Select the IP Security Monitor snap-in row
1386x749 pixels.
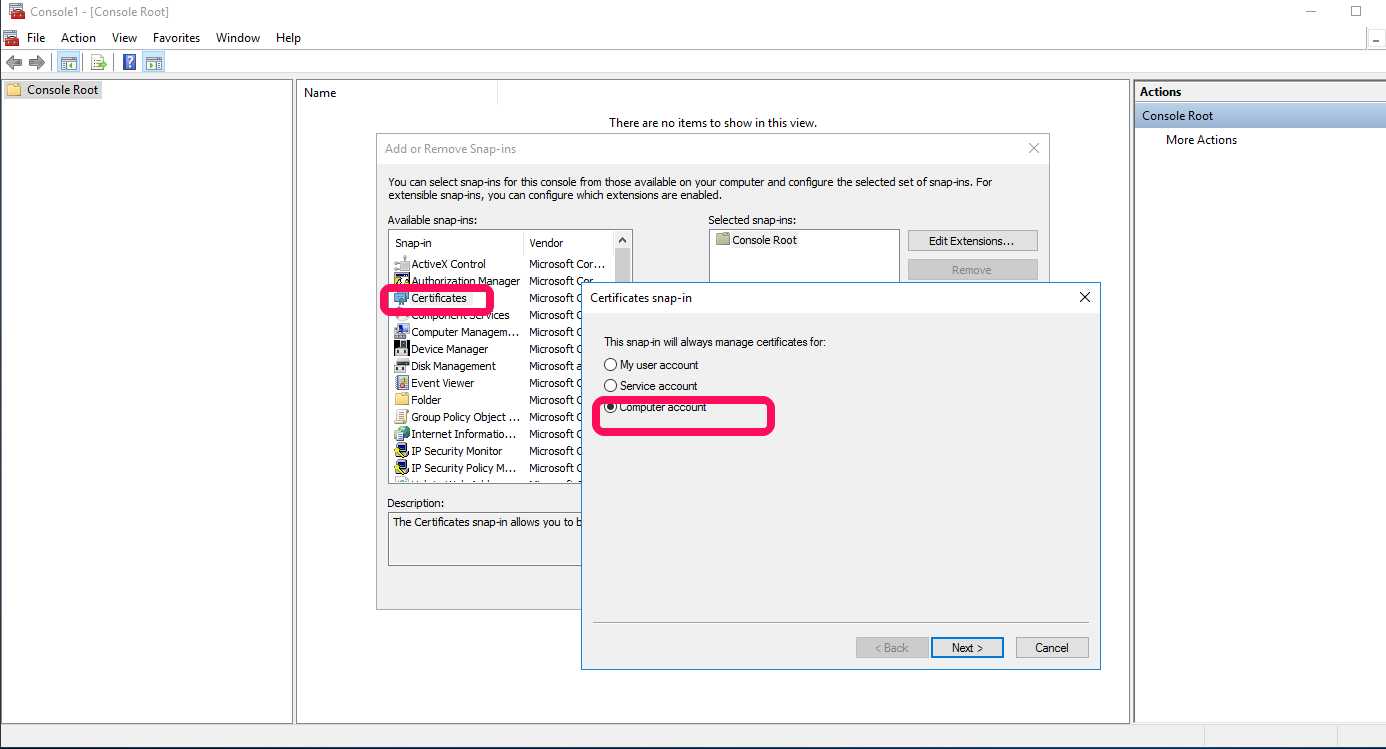[x=487, y=451]
